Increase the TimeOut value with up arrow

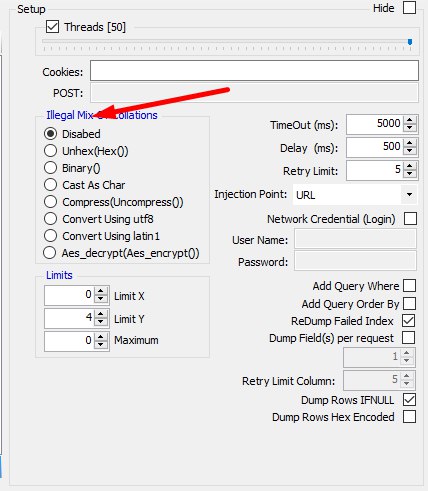(x=410, y=120)
